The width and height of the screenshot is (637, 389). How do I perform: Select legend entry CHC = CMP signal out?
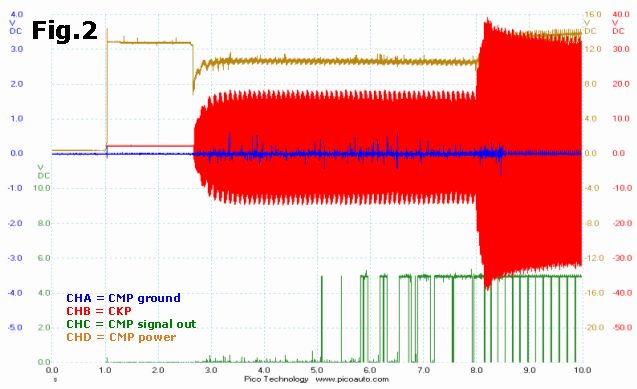(131, 324)
